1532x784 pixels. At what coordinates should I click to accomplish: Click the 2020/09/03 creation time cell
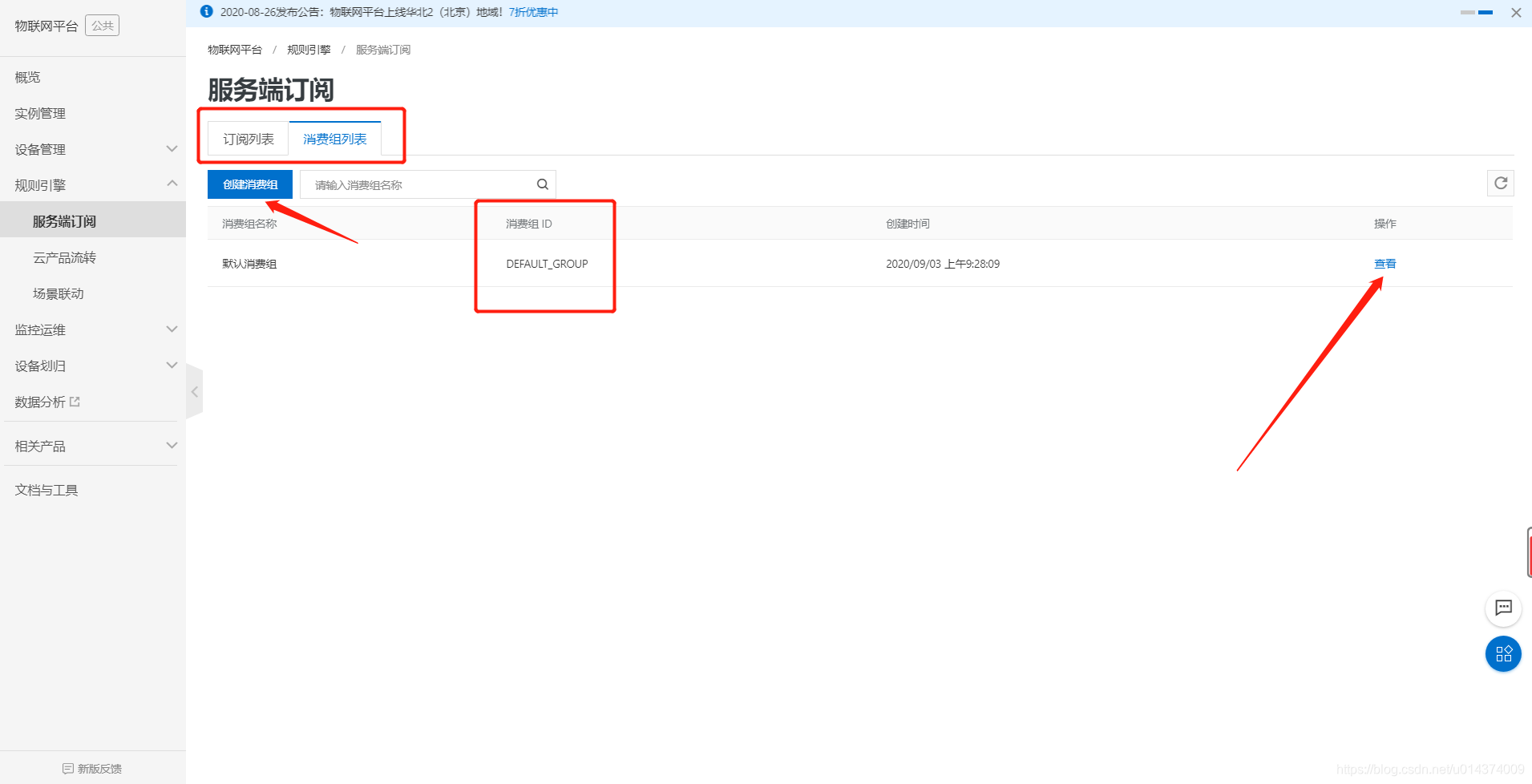point(943,264)
